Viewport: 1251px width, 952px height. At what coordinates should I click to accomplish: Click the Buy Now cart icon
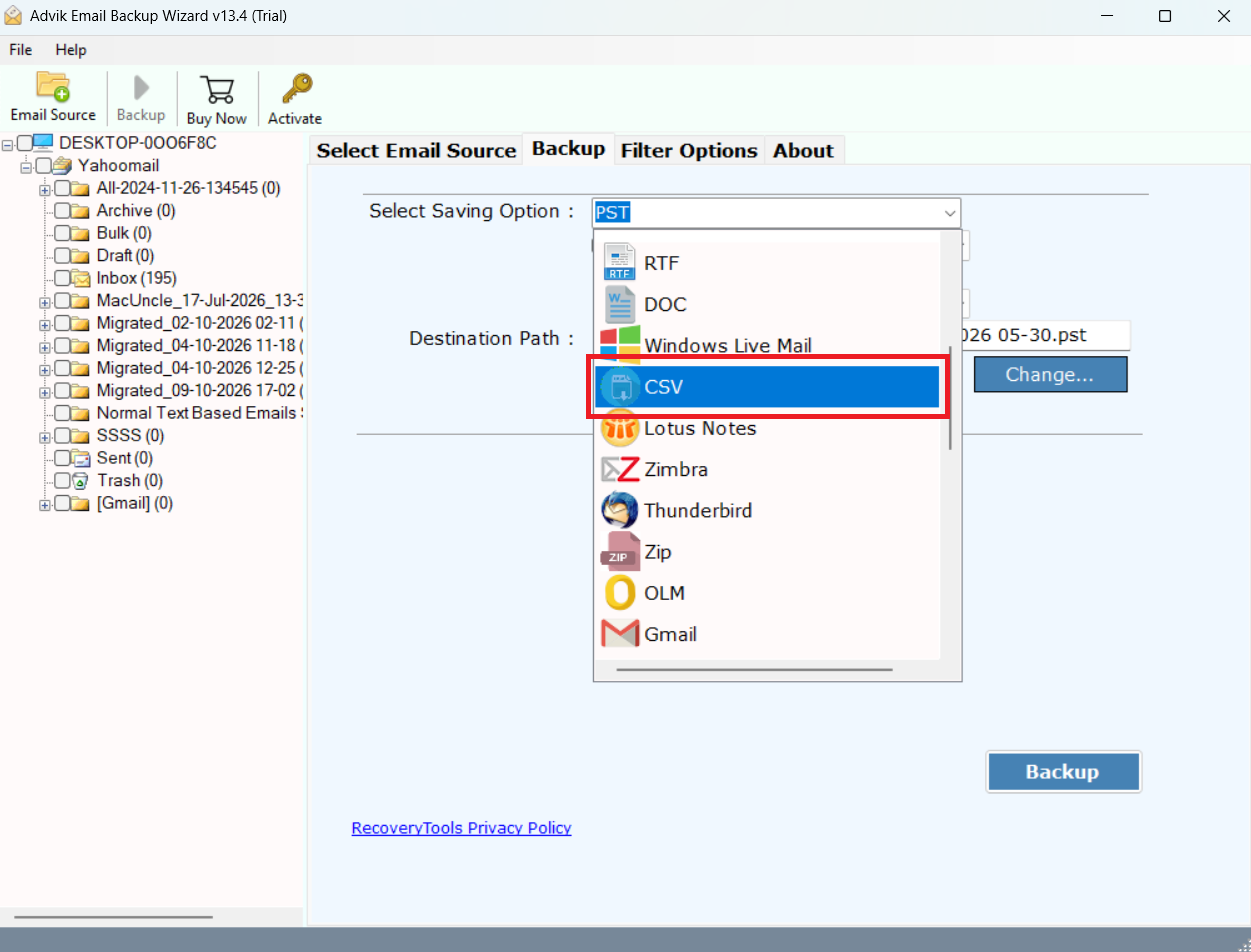(216, 89)
